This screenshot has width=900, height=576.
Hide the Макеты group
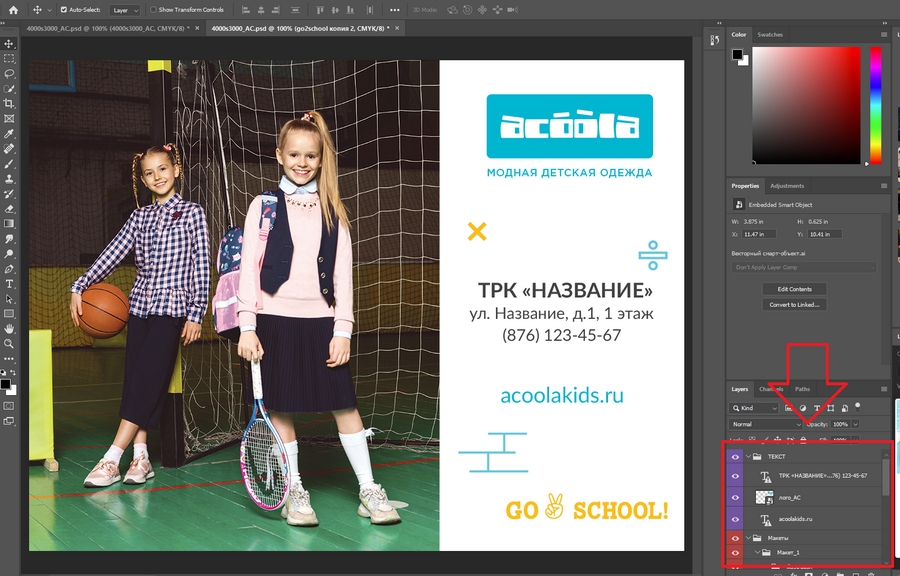tap(735, 538)
